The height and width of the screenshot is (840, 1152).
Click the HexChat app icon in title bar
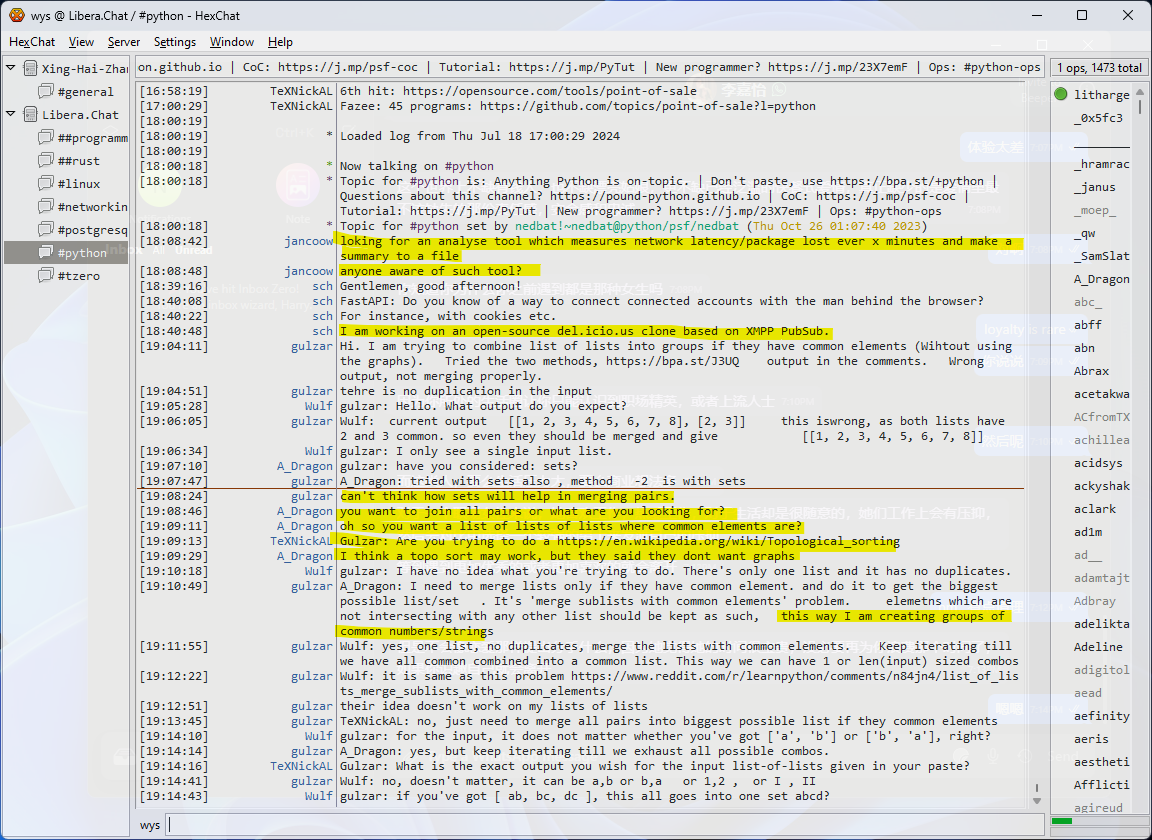pyautogui.click(x=16, y=15)
